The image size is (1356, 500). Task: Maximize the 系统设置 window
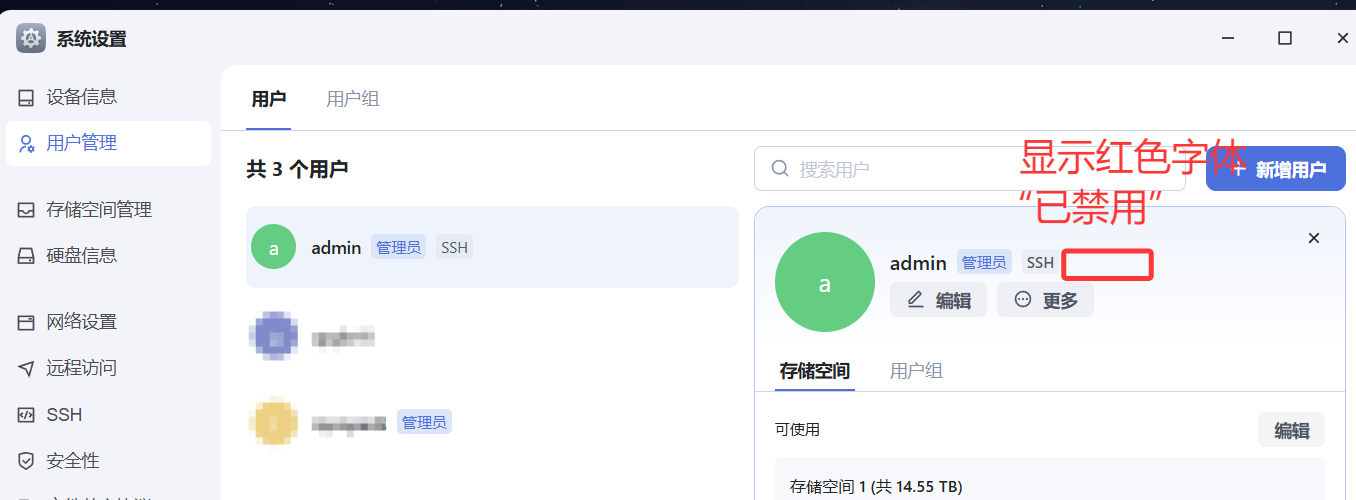pyautogui.click(x=1285, y=38)
